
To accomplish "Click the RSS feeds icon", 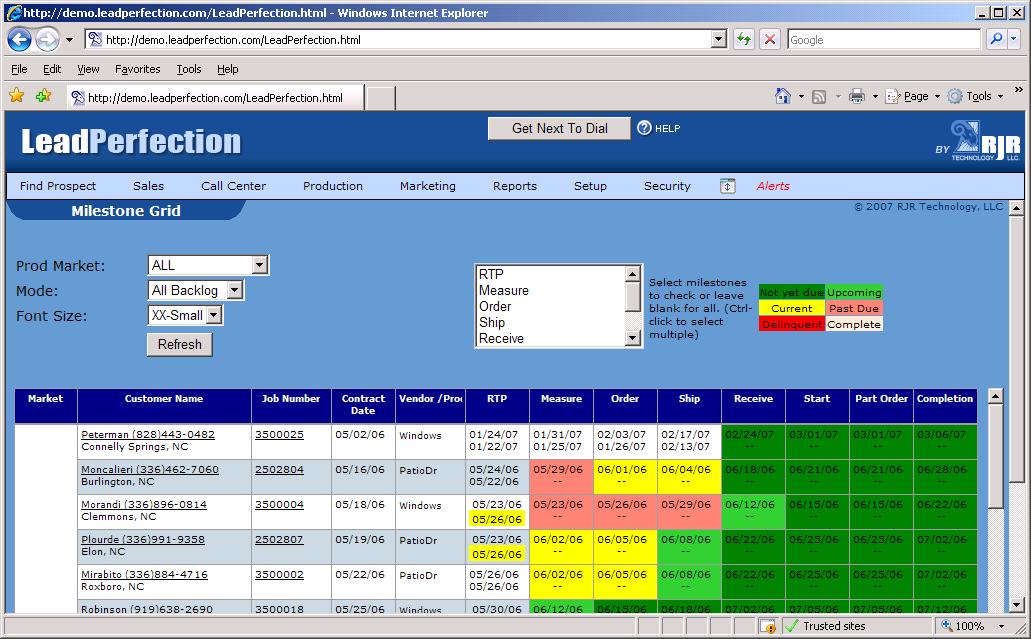I will (819, 97).
